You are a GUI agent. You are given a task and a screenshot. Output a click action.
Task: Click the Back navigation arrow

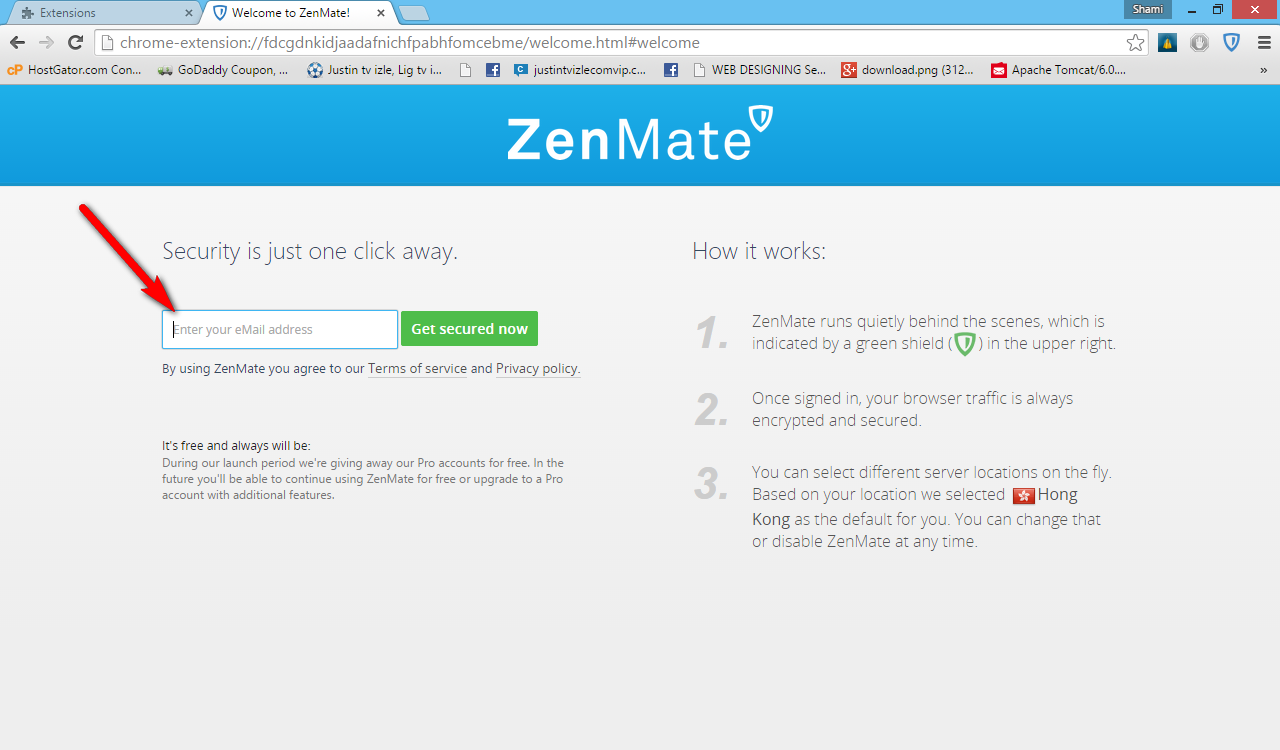17,43
